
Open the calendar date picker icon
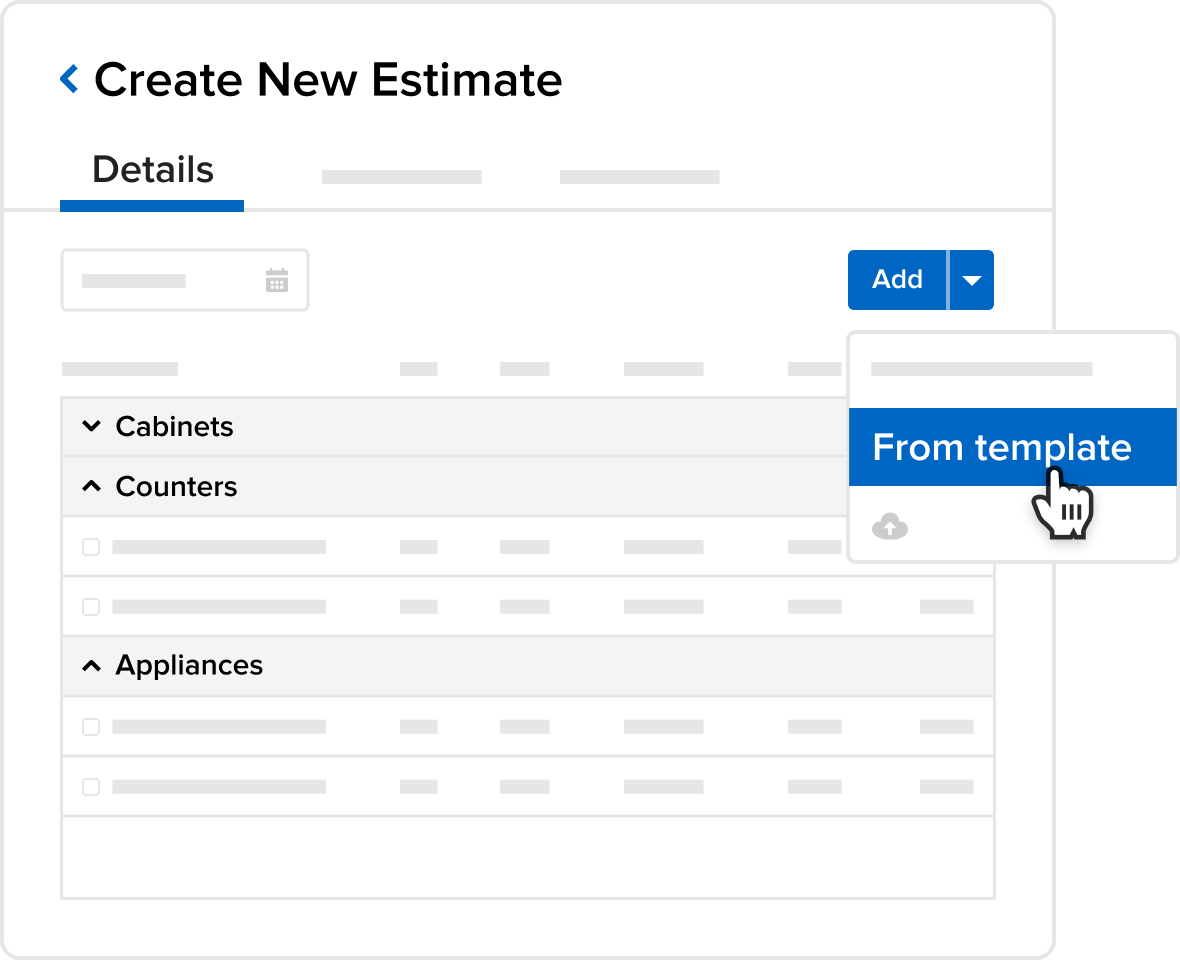point(277,280)
